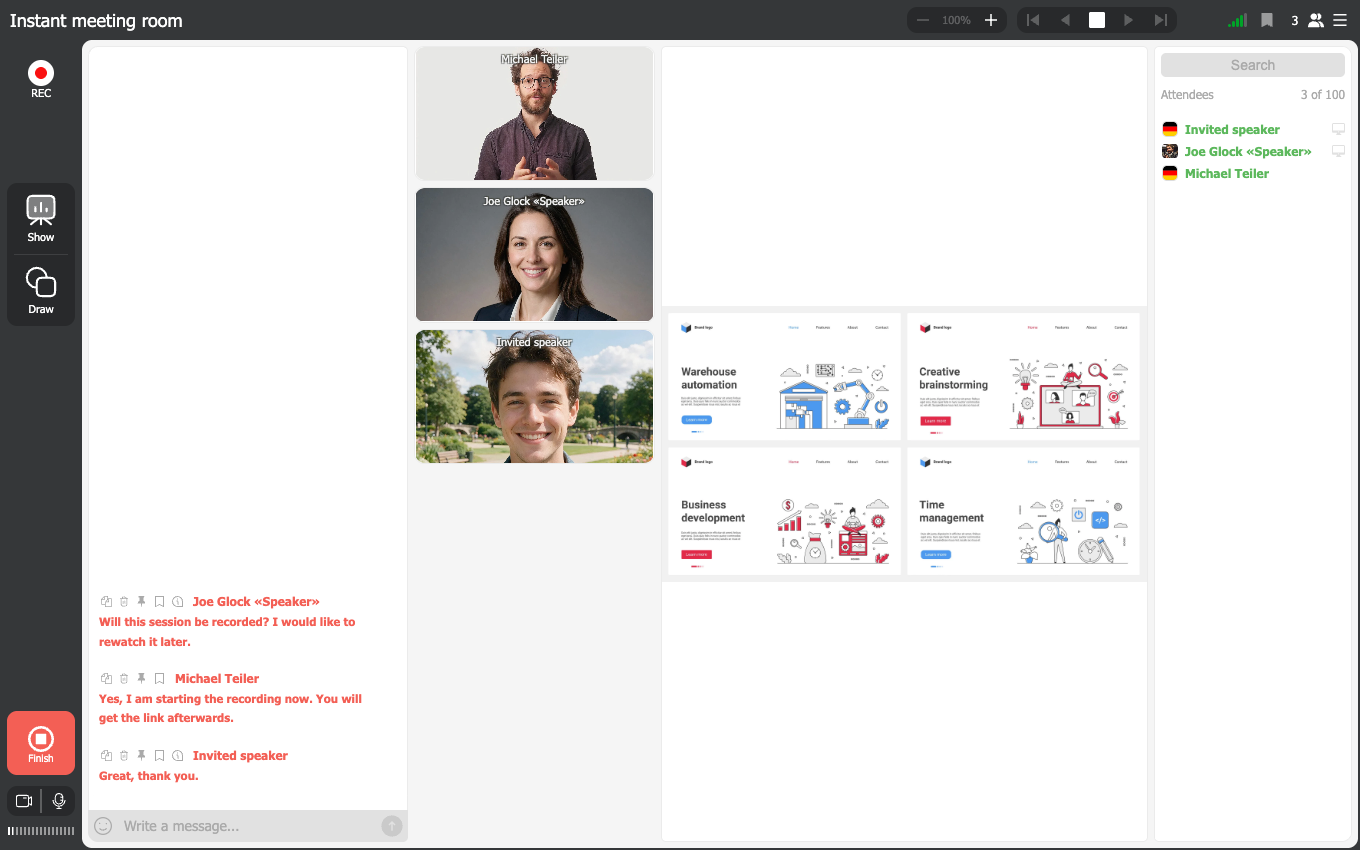Open the Warehouse automation slide
1360x850 pixels.
[x=784, y=376]
